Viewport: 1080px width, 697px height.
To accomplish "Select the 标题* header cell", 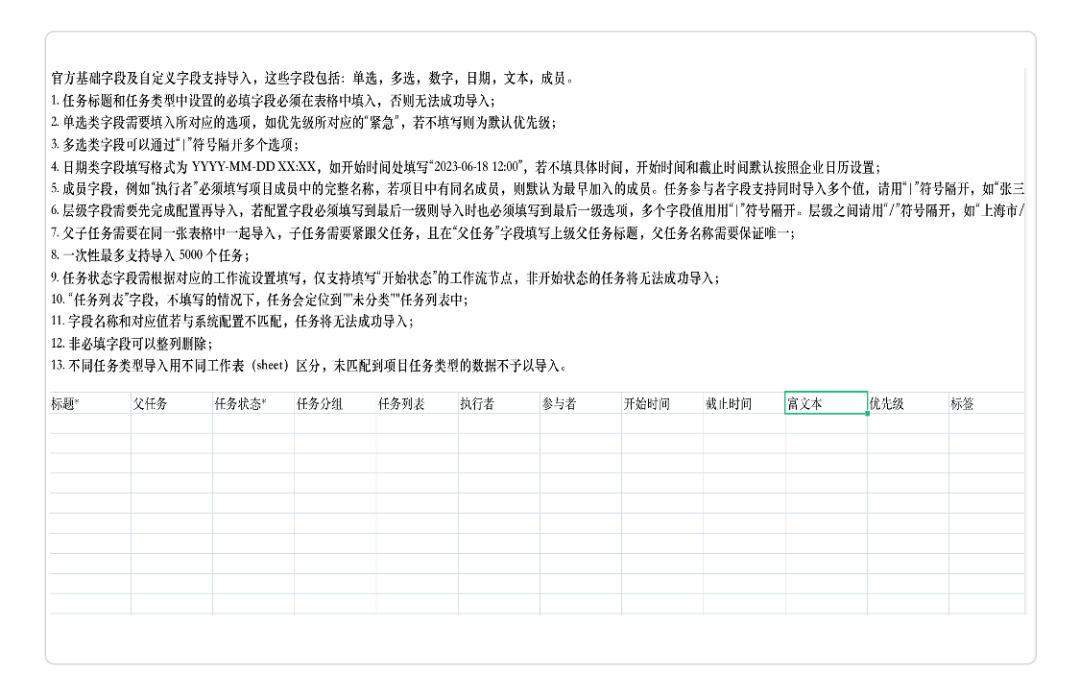I will [89, 404].
